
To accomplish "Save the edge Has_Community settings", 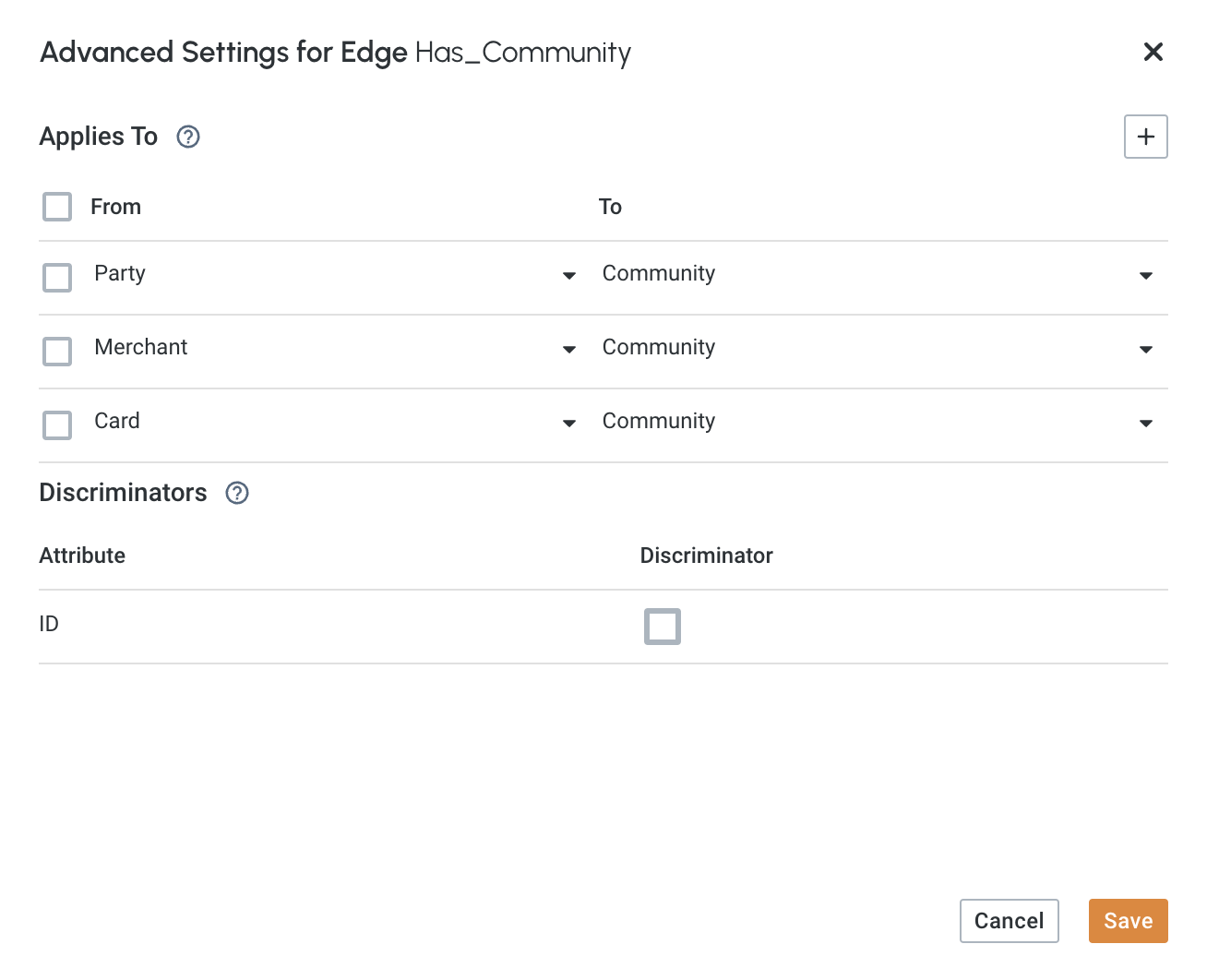I will tap(1128, 920).
